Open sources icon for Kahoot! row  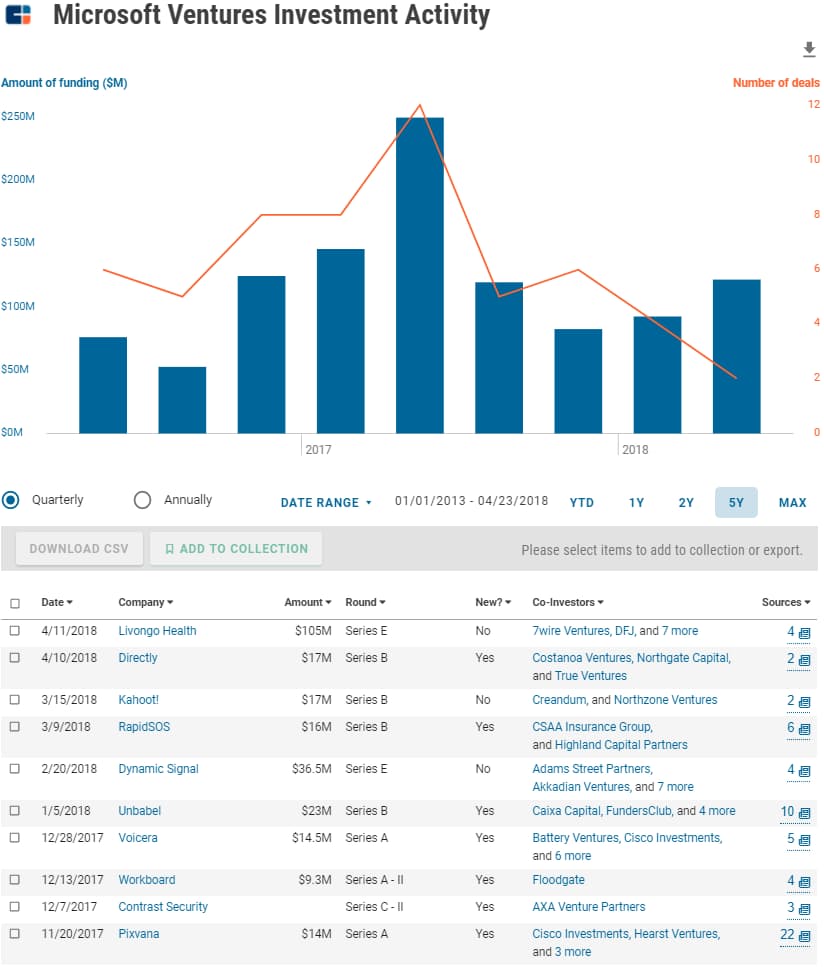click(x=805, y=701)
